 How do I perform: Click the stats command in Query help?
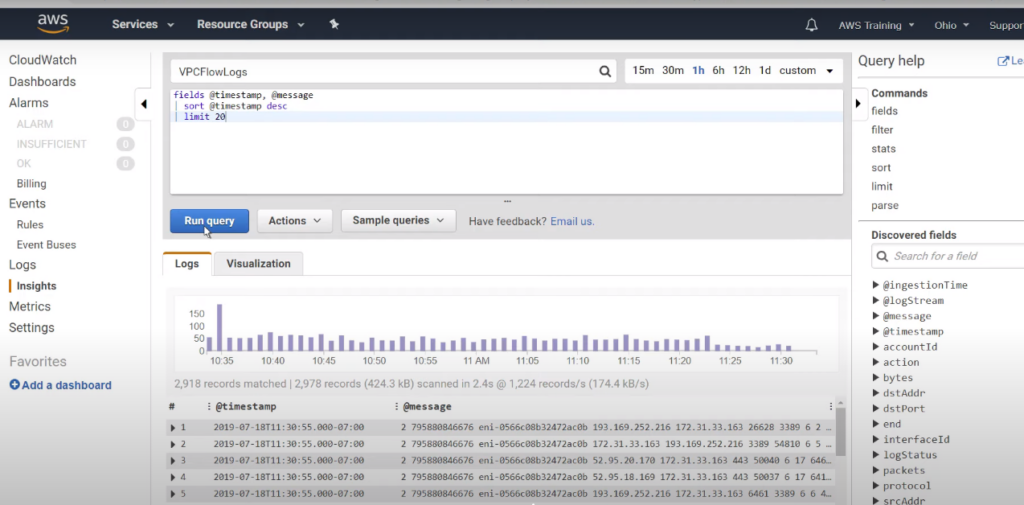884,149
